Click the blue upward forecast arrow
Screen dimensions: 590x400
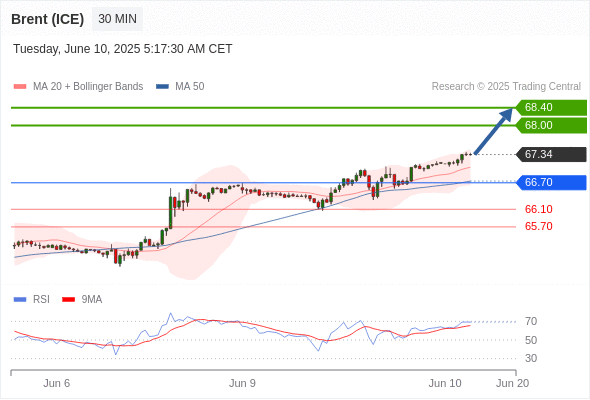[494, 131]
